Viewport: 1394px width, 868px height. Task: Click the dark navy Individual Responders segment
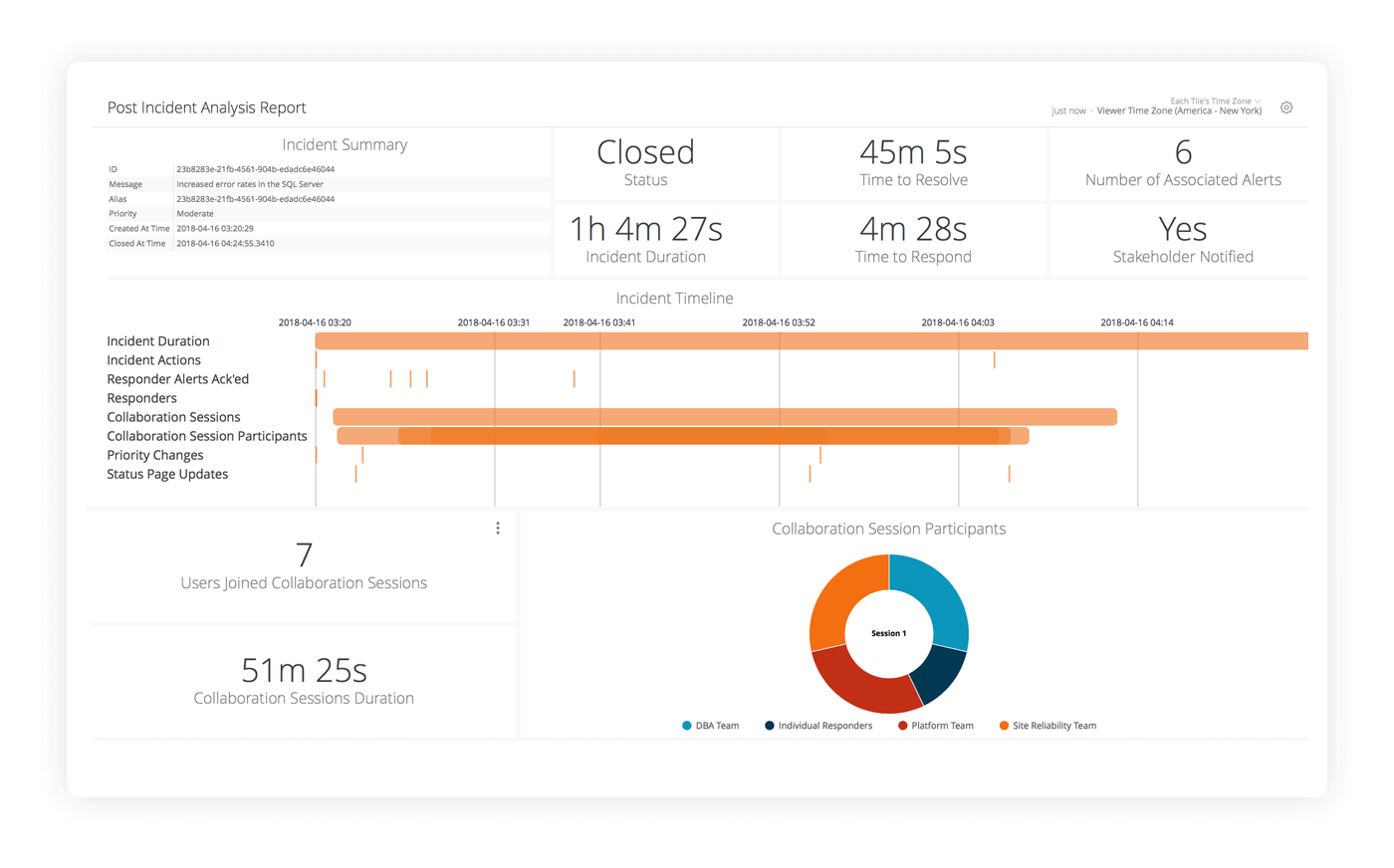pyautogui.click(x=941, y=677)
